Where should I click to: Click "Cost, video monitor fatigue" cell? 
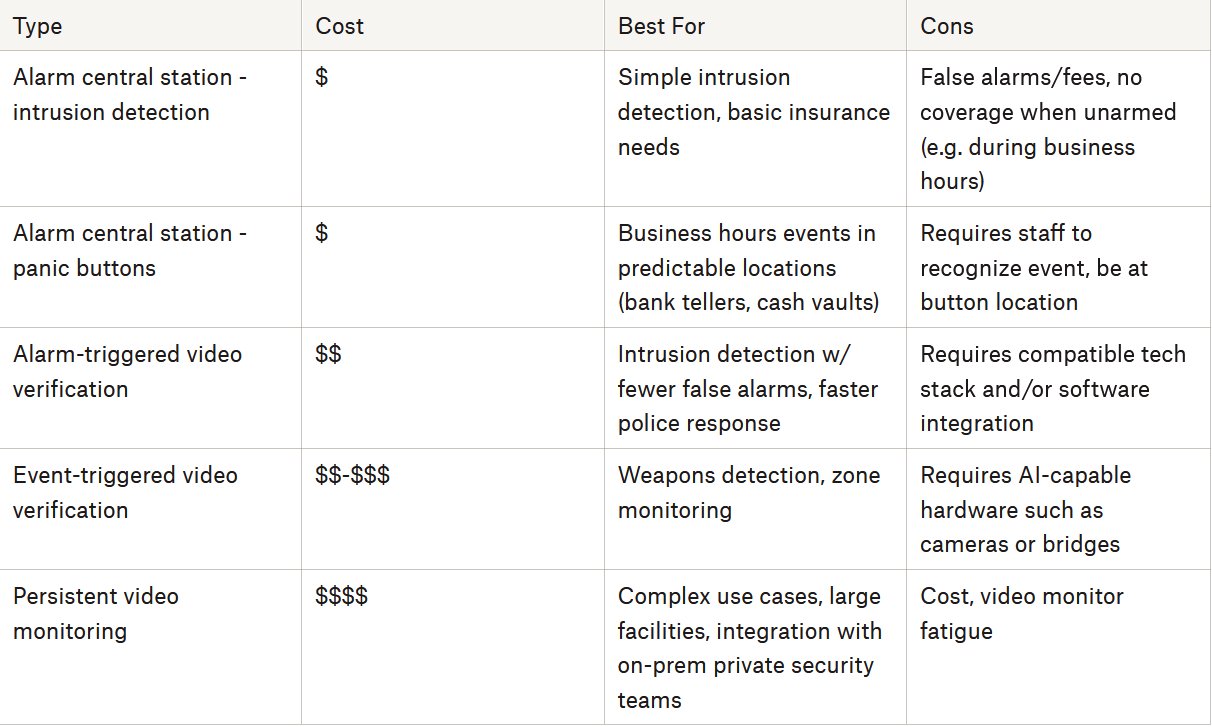(x=1059, y=647)
